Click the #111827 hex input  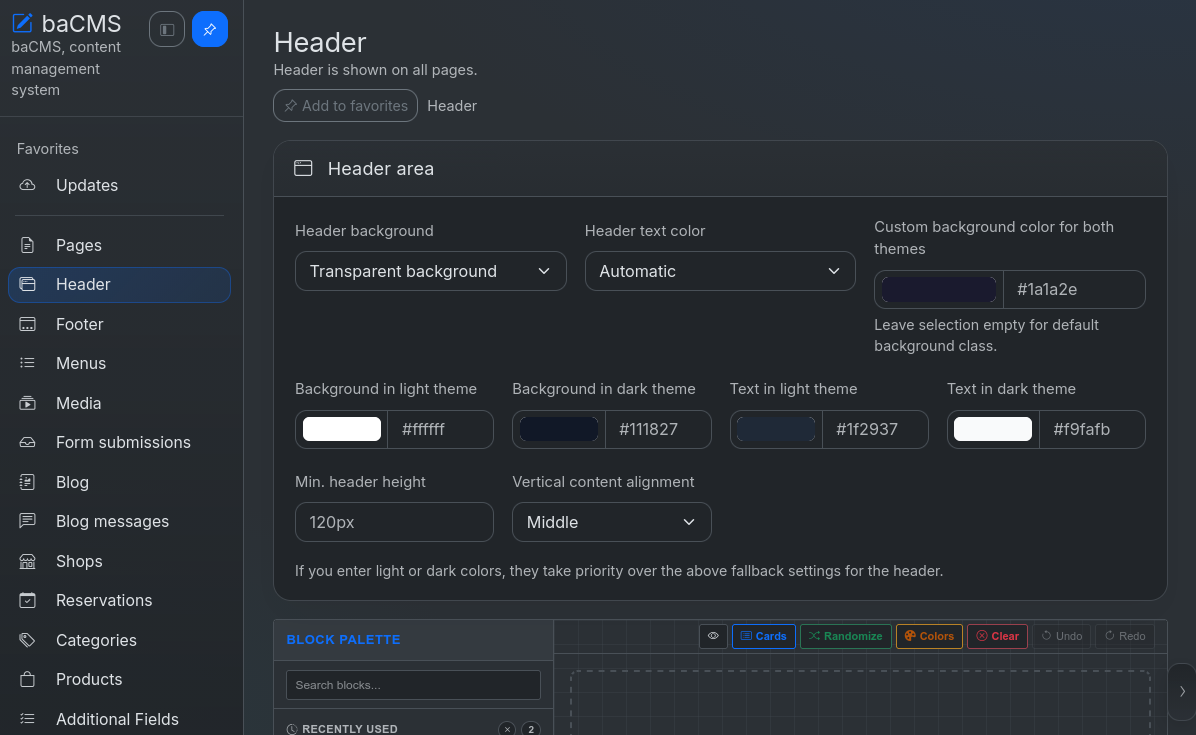(657, 429)
